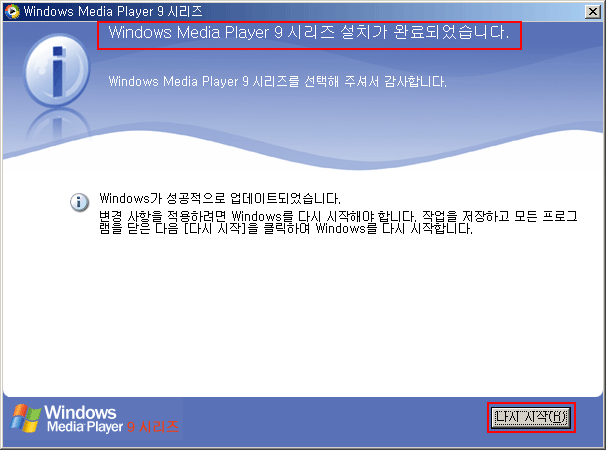Click the small blue info icon beside update message
The width and height of the screenshot is (606, 450).
79,202
